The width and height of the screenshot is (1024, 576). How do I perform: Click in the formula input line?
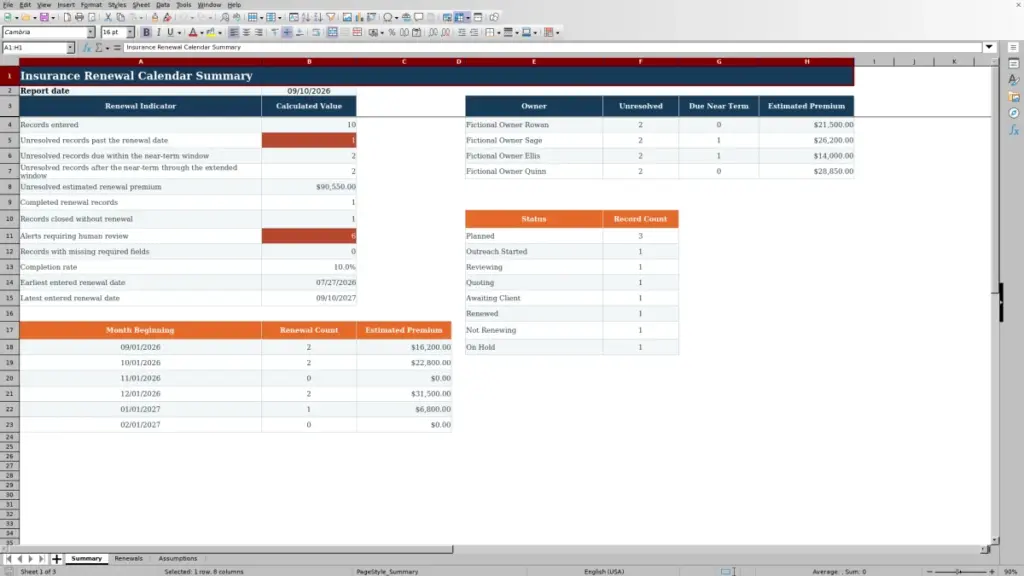[552, 47]
